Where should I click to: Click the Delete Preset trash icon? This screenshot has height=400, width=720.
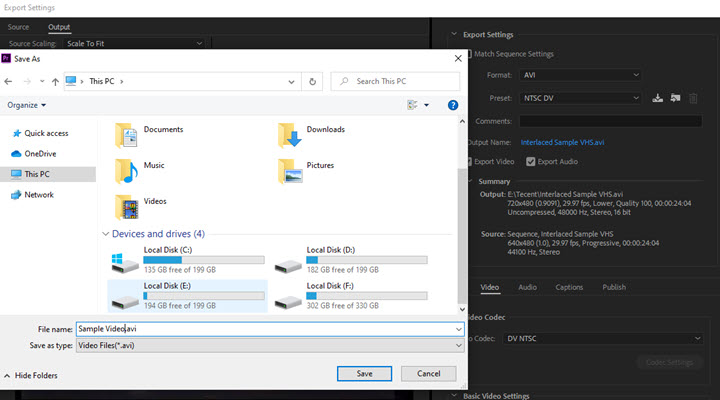pyautogui.click(x=693, y=98)
